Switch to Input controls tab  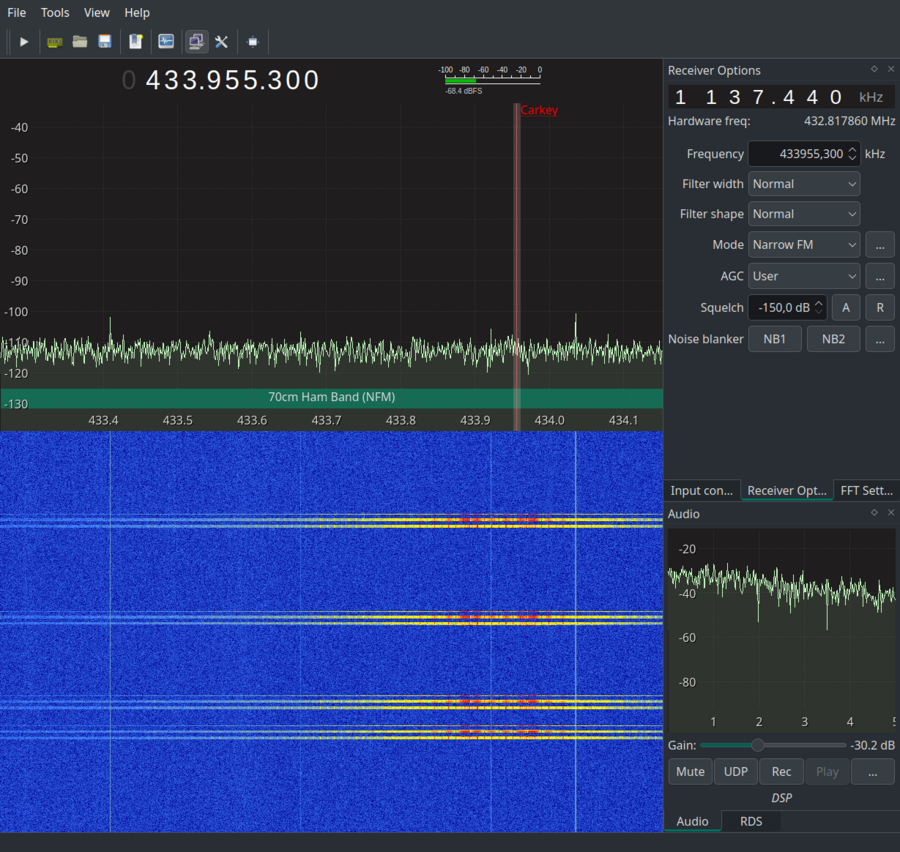[x=701, y=490]
